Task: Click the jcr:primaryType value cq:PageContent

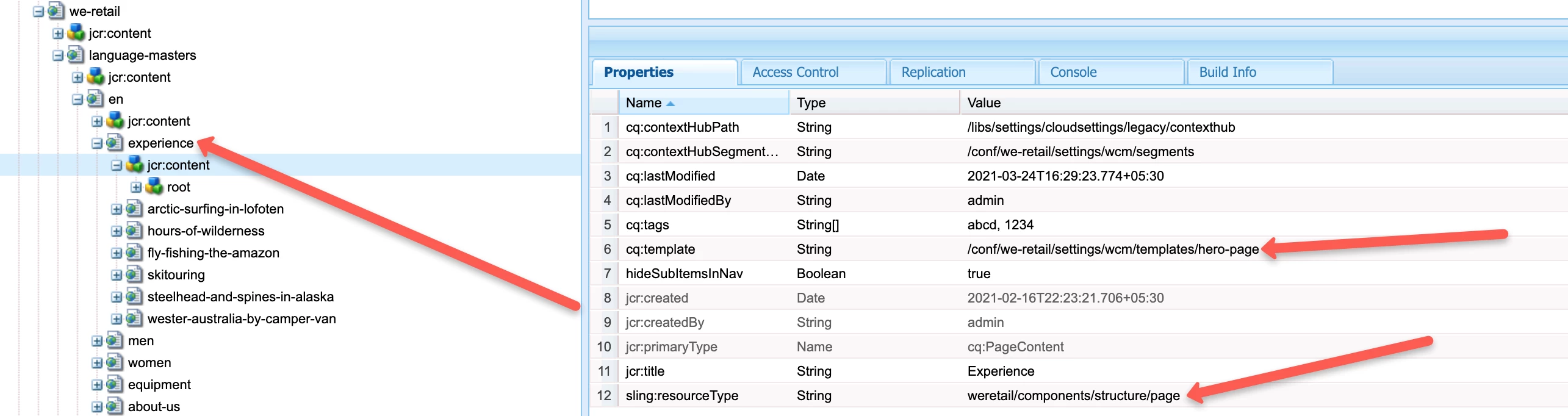Action: click(1015, 346)
